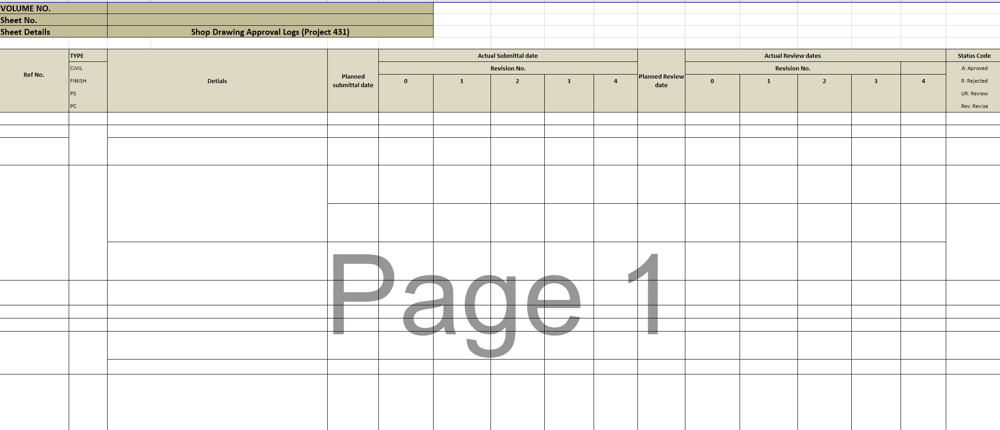The width and height of the screenshot is (1000, 430).
Task: Select revision '2' under Actual Submittal date
Action: 517,94
